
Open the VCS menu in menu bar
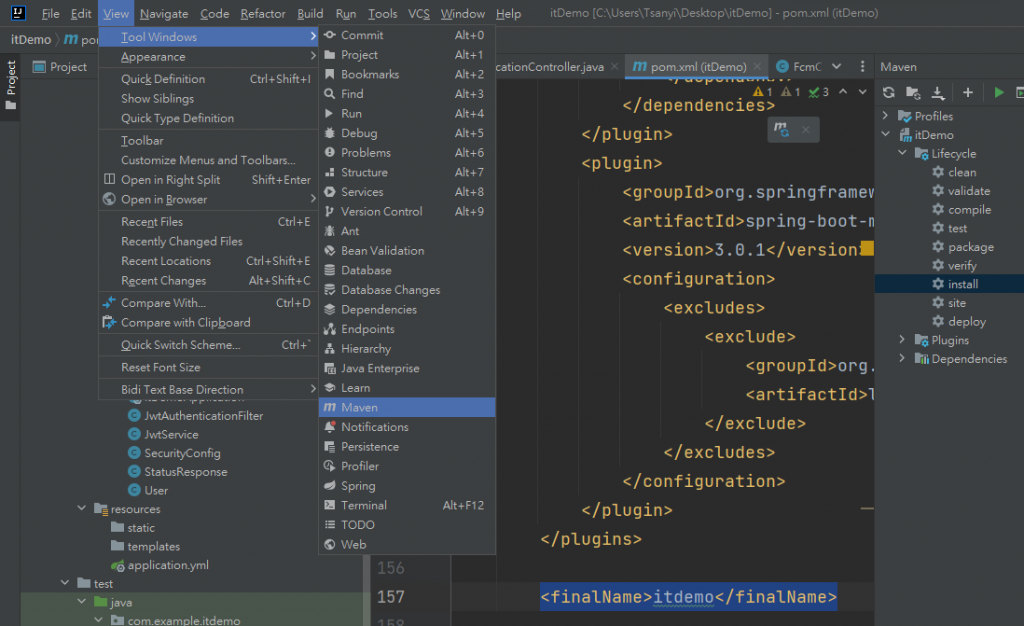point(419,13)
